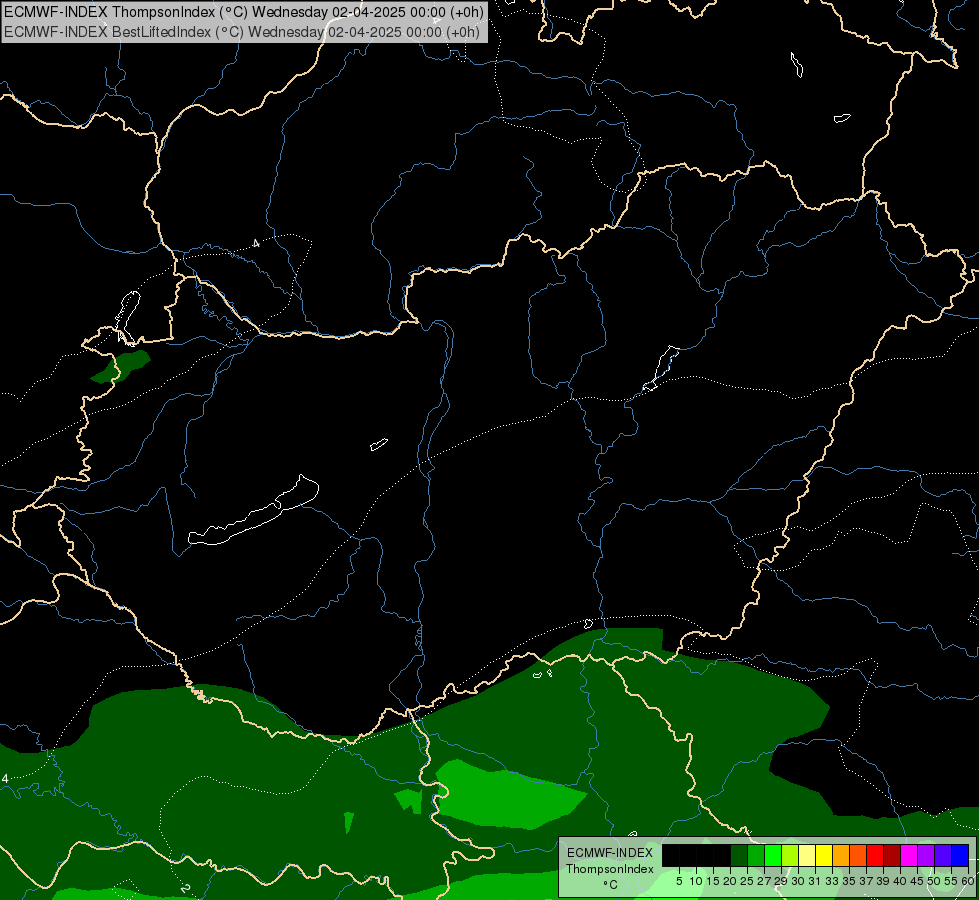Click the legend value 25
This screenshot has width=979, height=900.
pos(747,881)
